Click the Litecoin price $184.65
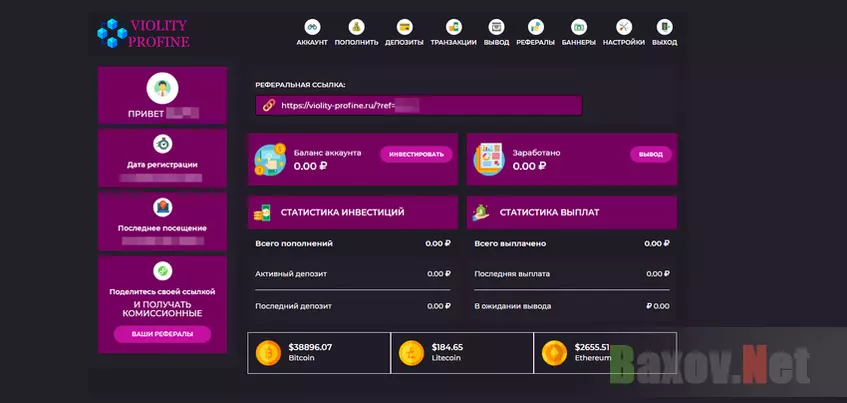The height and width of the screenshot is (403, 847). click(x=447, y=347)
